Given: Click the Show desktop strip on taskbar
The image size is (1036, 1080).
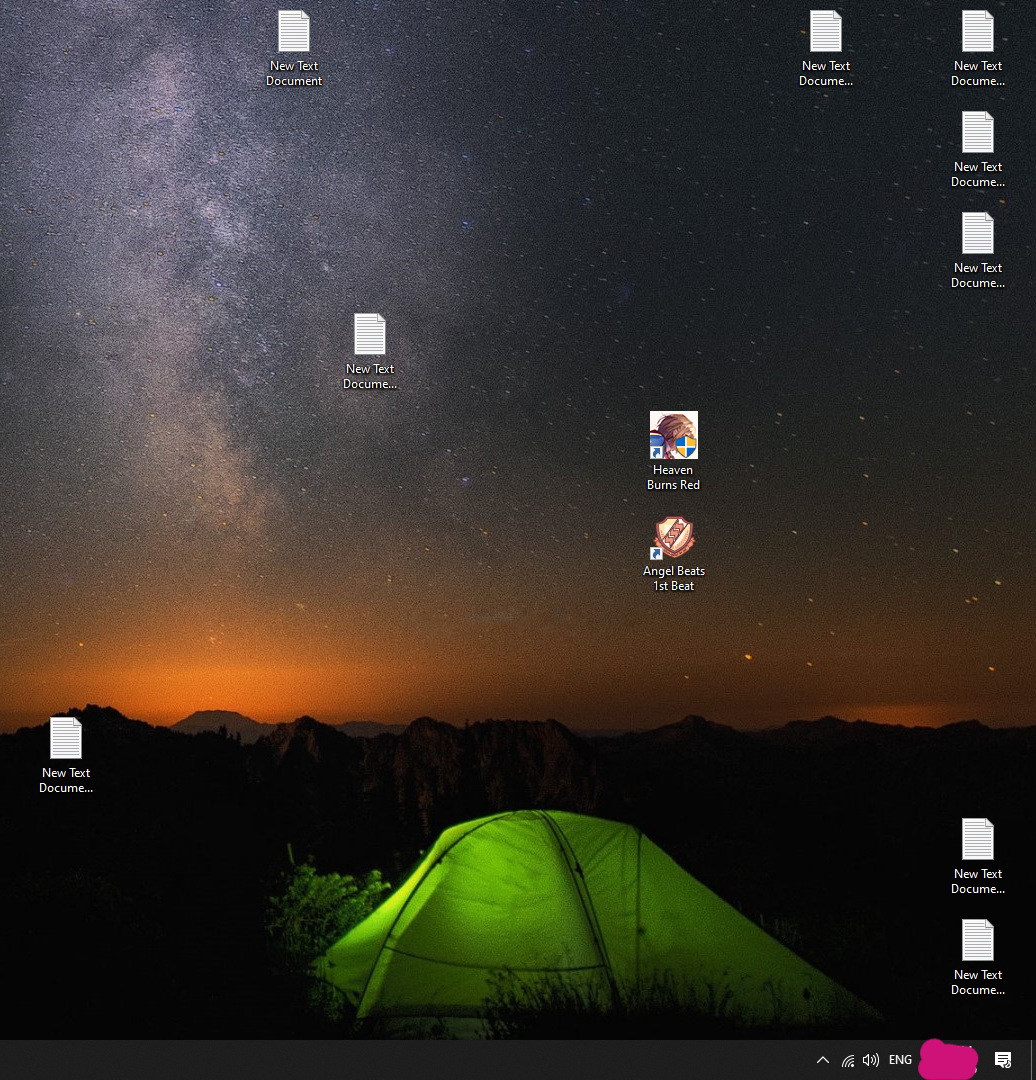Looking at the screenshot, I should [1033, 1060].
